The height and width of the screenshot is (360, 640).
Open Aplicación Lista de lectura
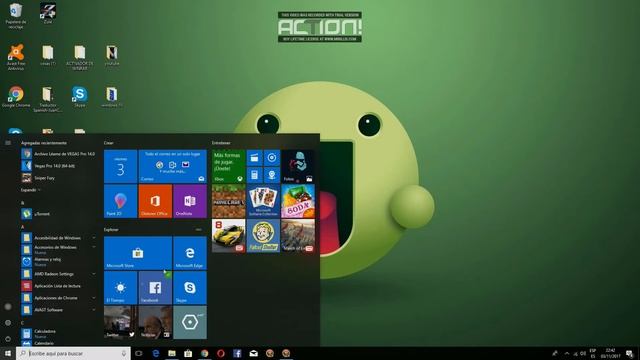58,286
